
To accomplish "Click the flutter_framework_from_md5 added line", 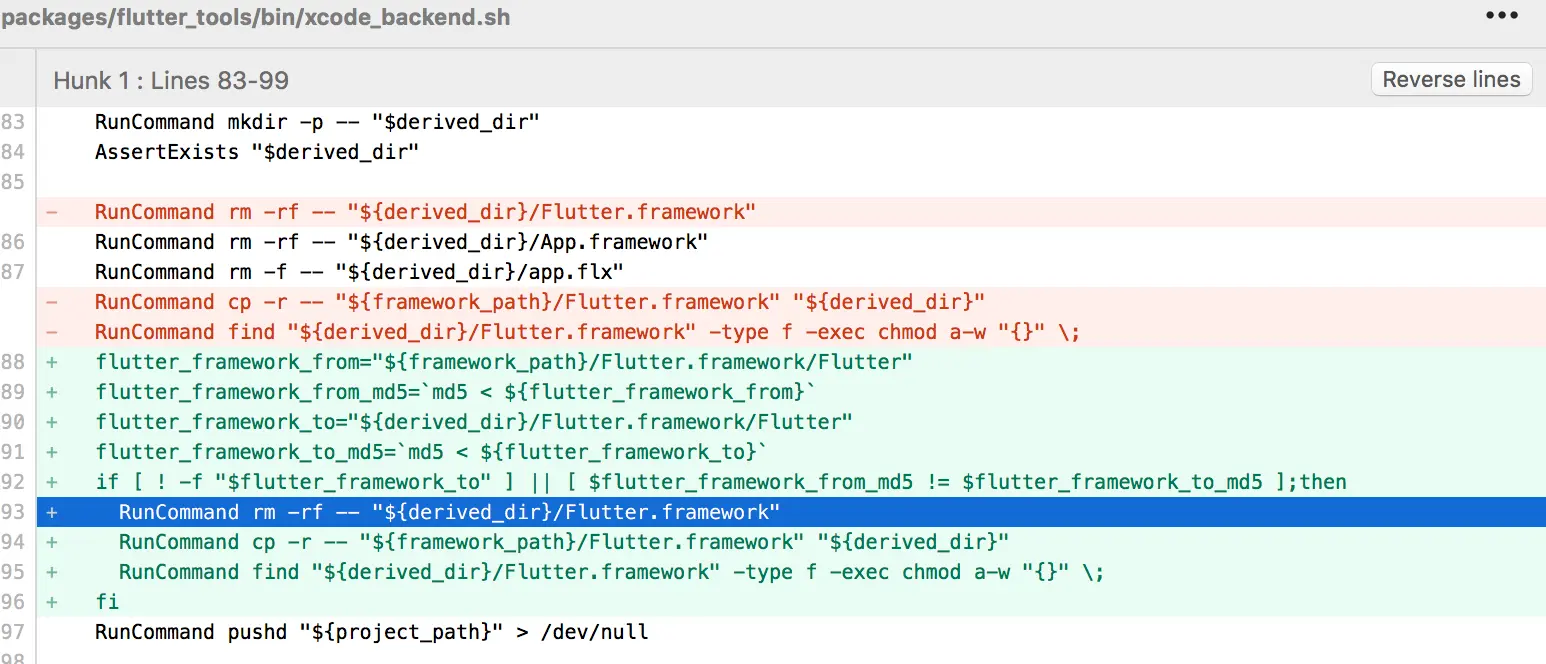I will (400, 391).
